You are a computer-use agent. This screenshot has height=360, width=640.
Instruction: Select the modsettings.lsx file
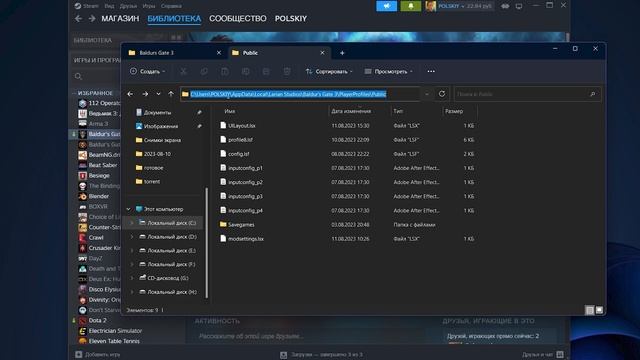point(246,239)
